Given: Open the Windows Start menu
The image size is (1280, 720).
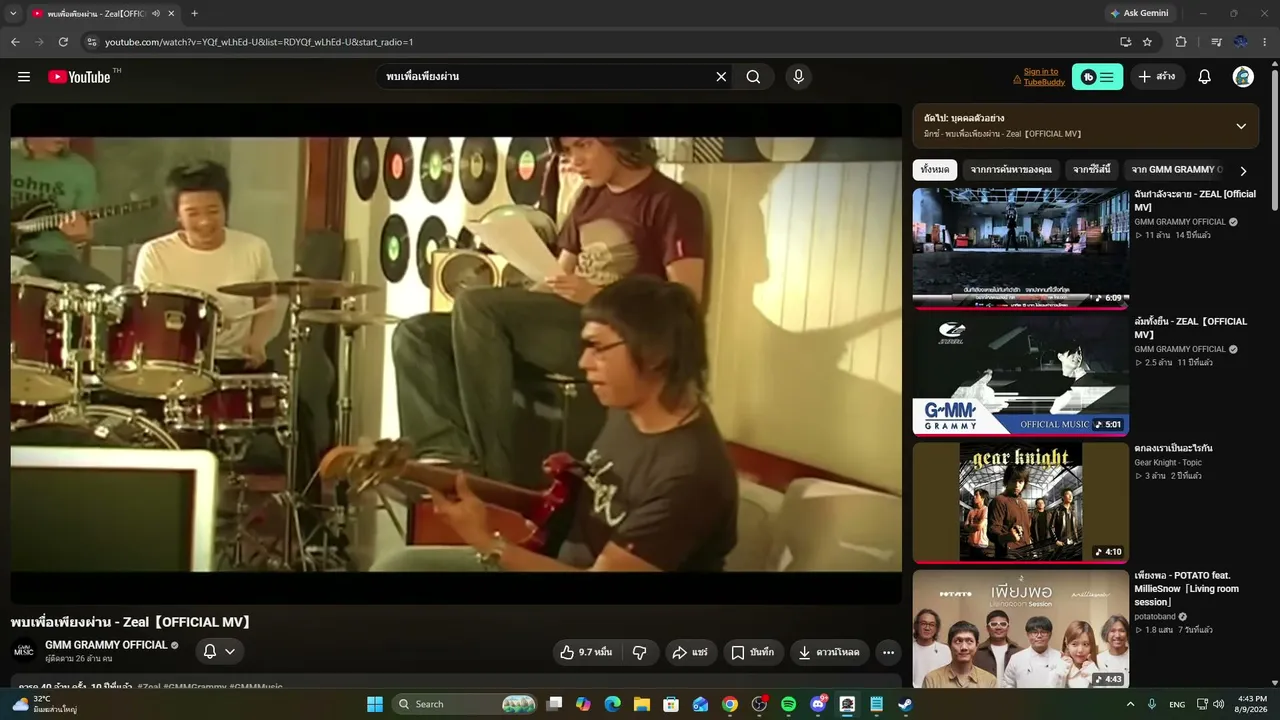Looking at the screenshot, I should (x=375, y=704).
